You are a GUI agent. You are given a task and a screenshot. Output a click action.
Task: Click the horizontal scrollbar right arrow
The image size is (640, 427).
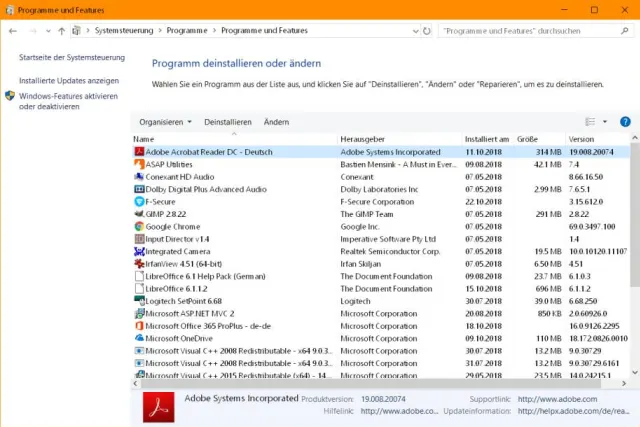click(x=624, y=383)
